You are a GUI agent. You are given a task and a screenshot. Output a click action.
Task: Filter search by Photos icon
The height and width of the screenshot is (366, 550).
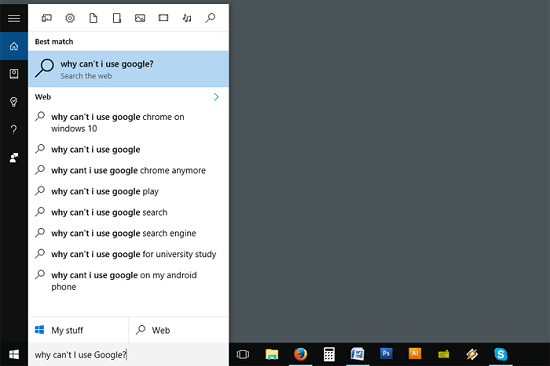pyautogui.click(x=140, y=18)
